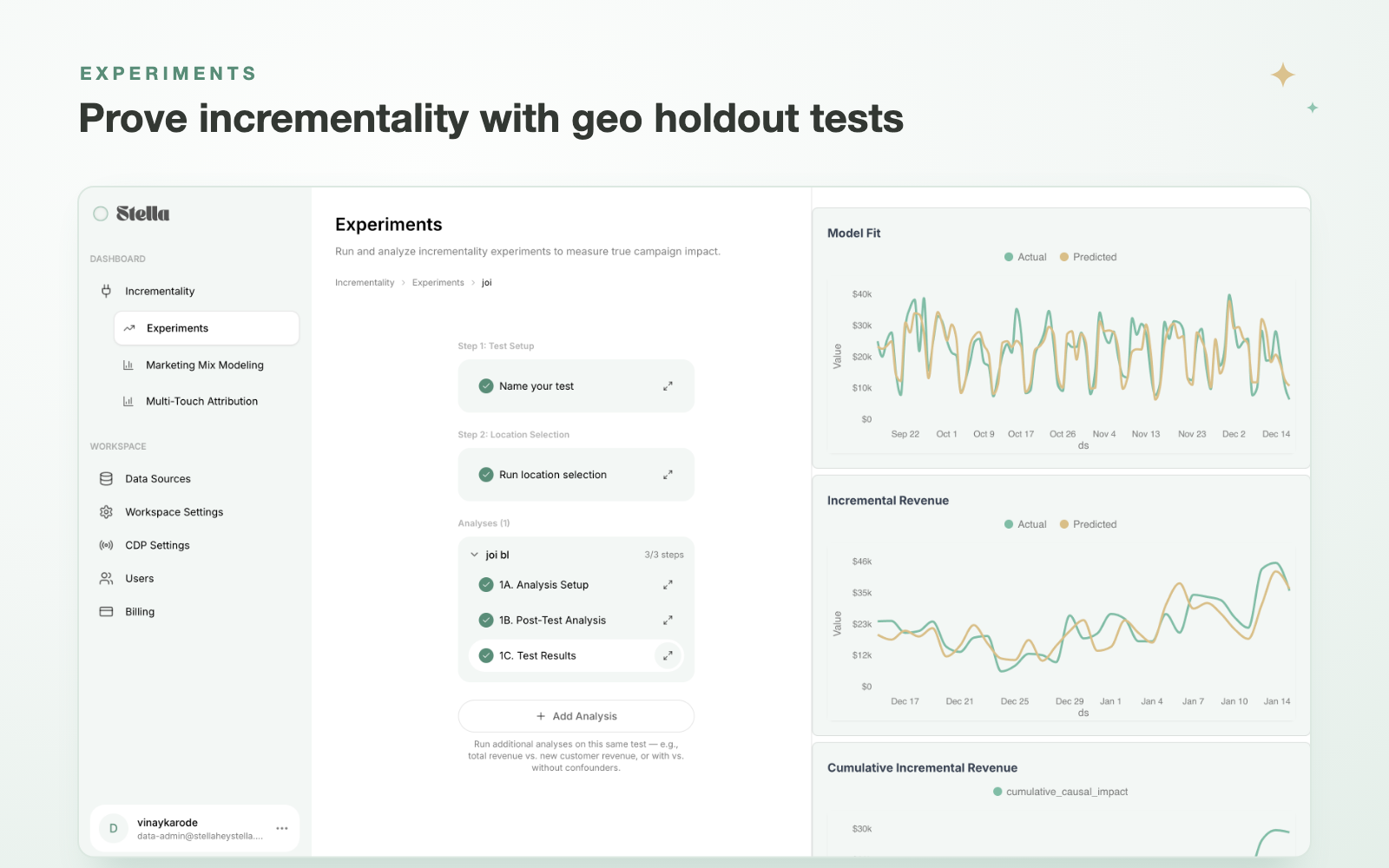Open Experiments in the sidebar
The image size is (1389, 868).
point(207,328)
